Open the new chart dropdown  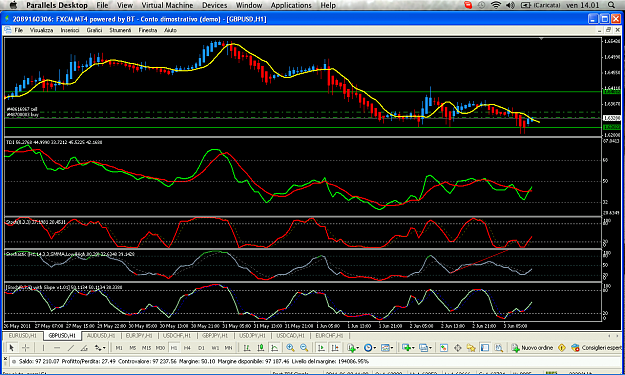[x=407, y=348]
